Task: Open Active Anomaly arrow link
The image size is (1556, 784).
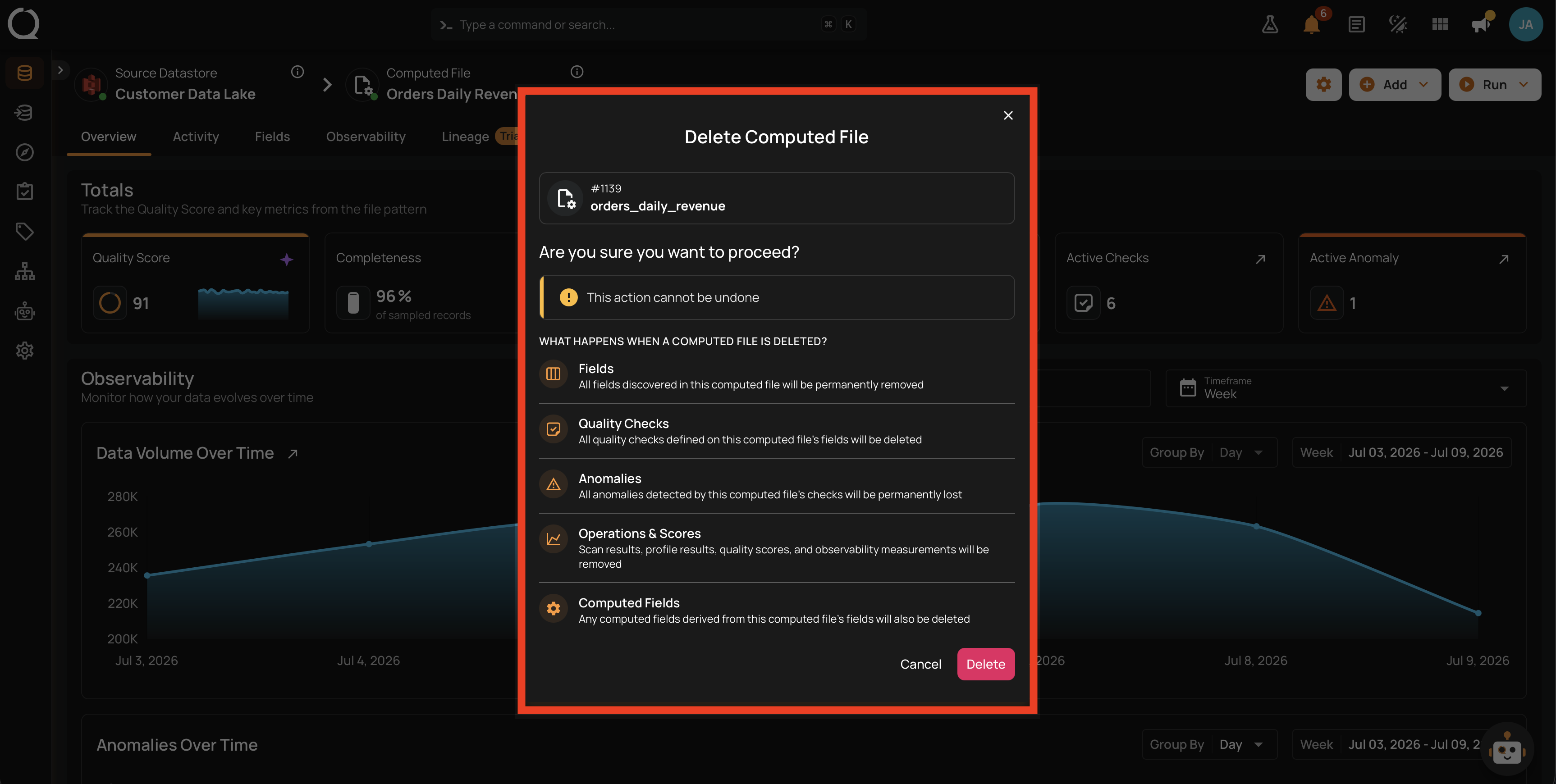Action: click(x=1503, y=259)
